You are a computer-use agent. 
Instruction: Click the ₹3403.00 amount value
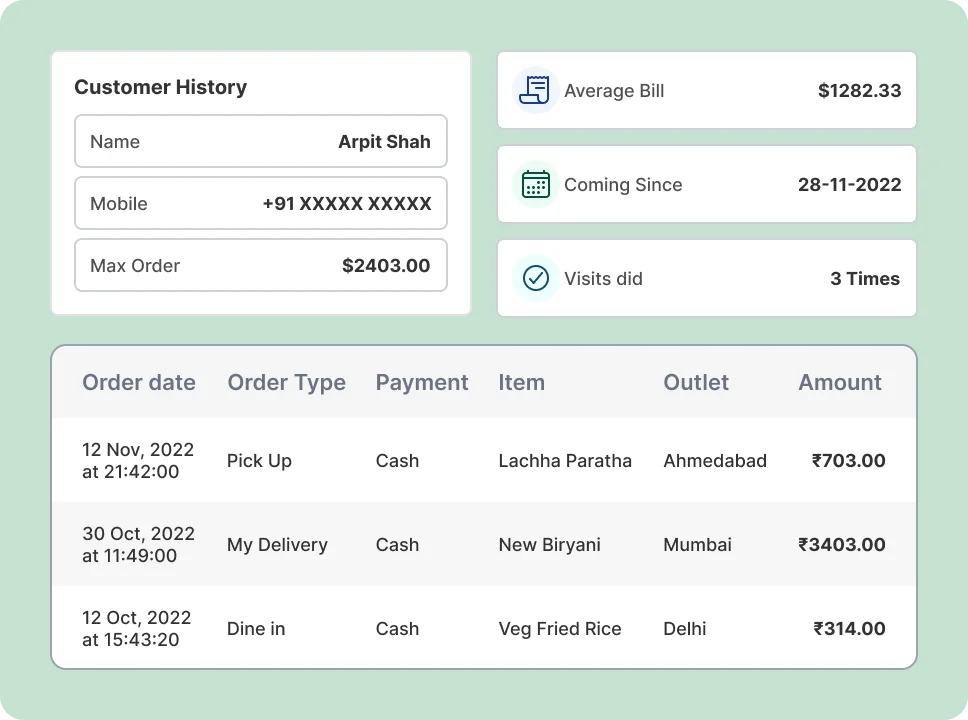(841, 545)
